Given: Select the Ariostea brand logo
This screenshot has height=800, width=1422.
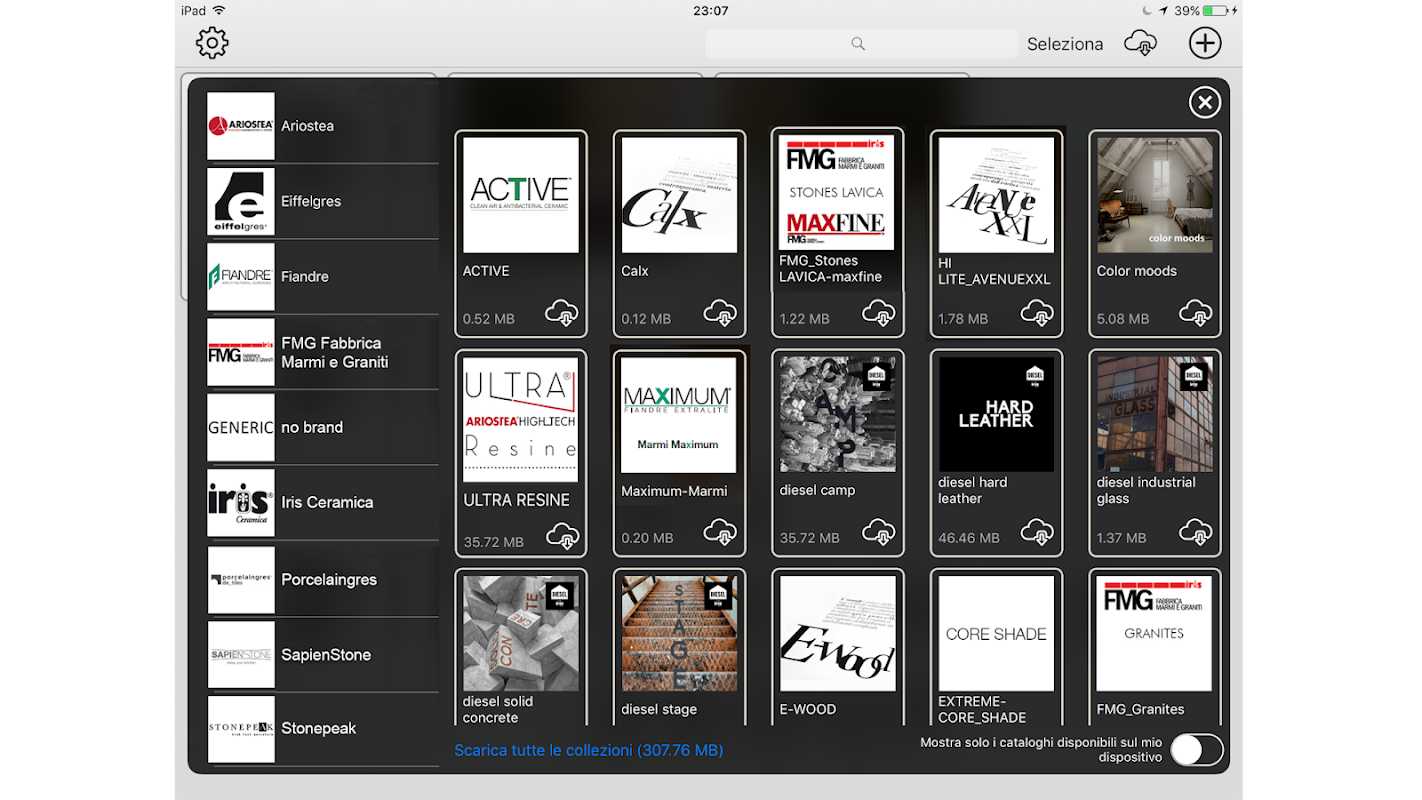Looking at the screenshot, I should point(241,126).
